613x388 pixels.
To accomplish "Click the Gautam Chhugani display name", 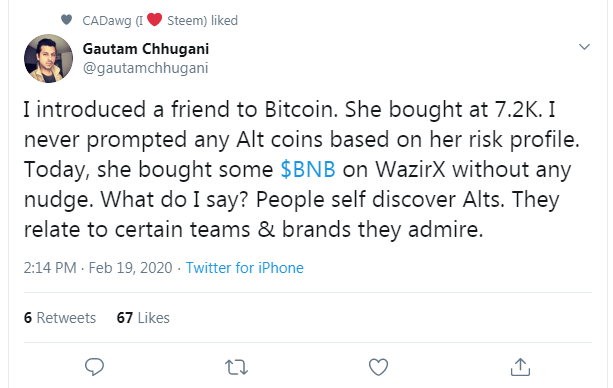I will click(146, 49).
